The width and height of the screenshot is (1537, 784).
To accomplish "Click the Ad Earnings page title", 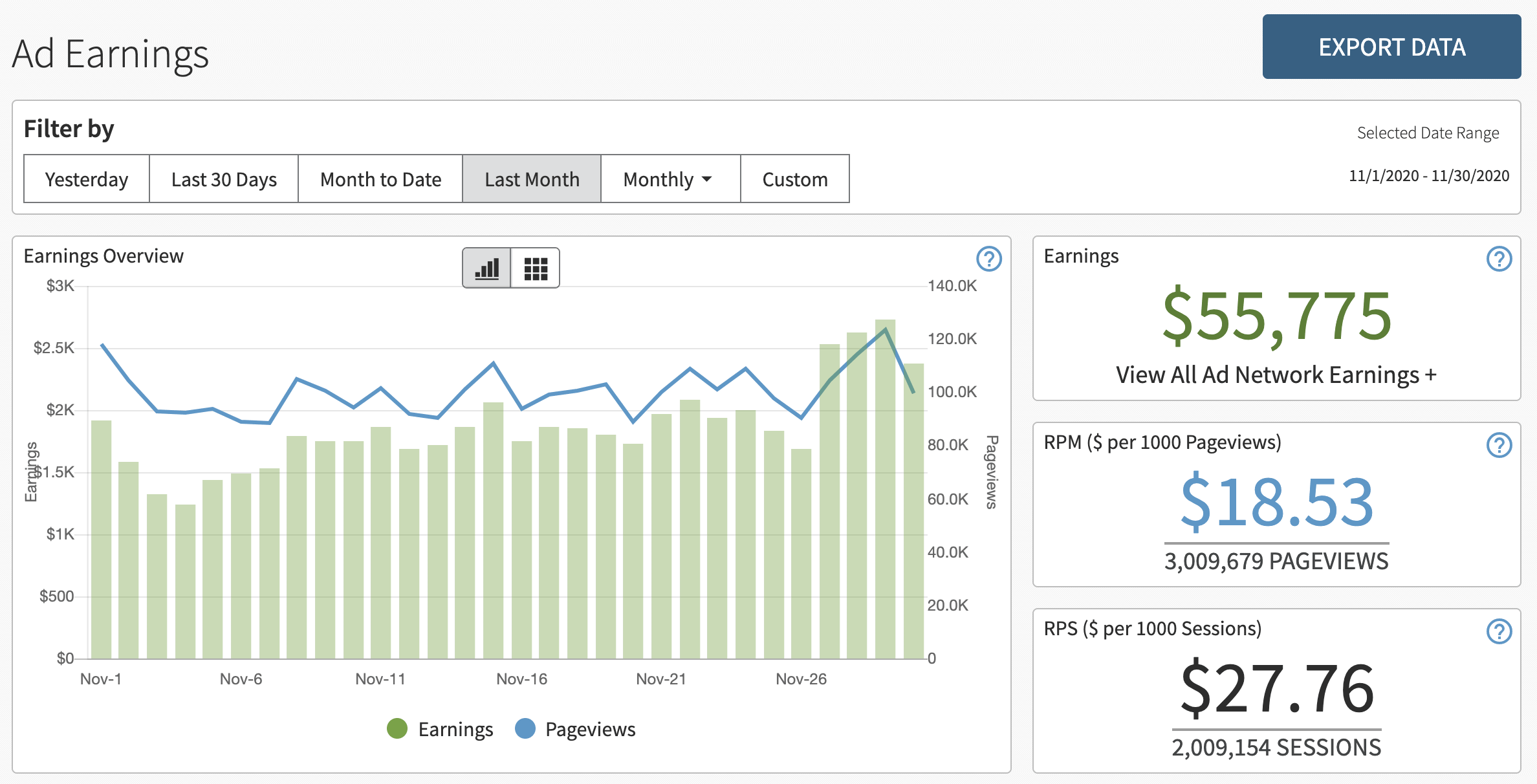I will (111, 54).
